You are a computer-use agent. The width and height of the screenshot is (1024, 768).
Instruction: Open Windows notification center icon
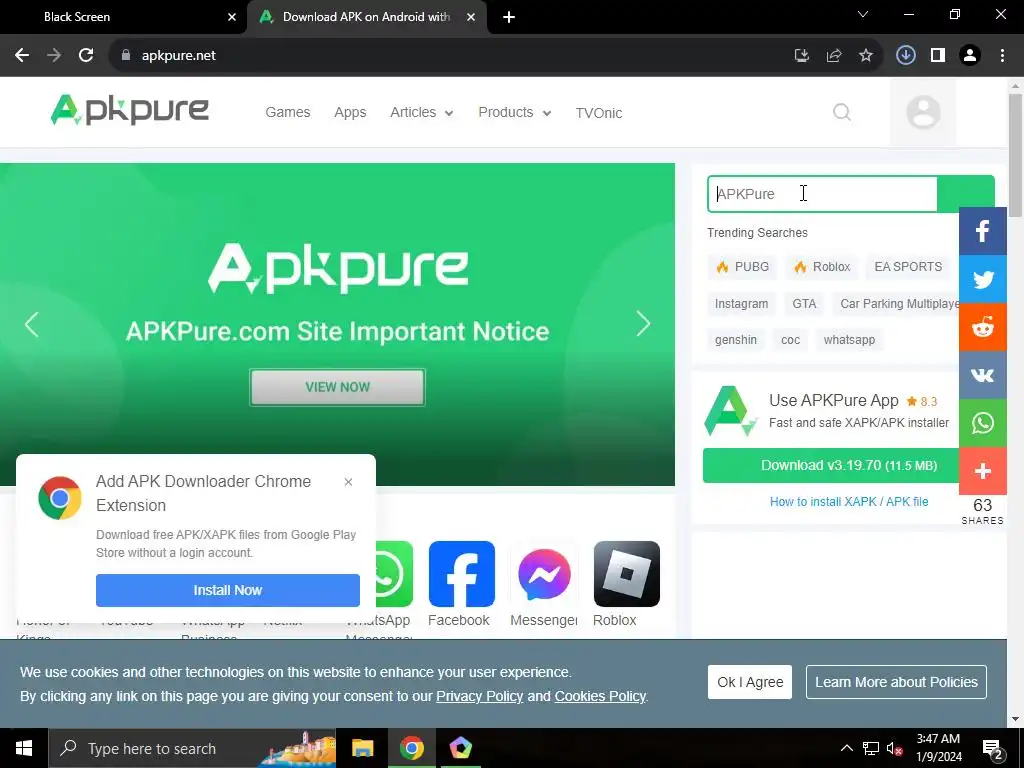[993, 748]
